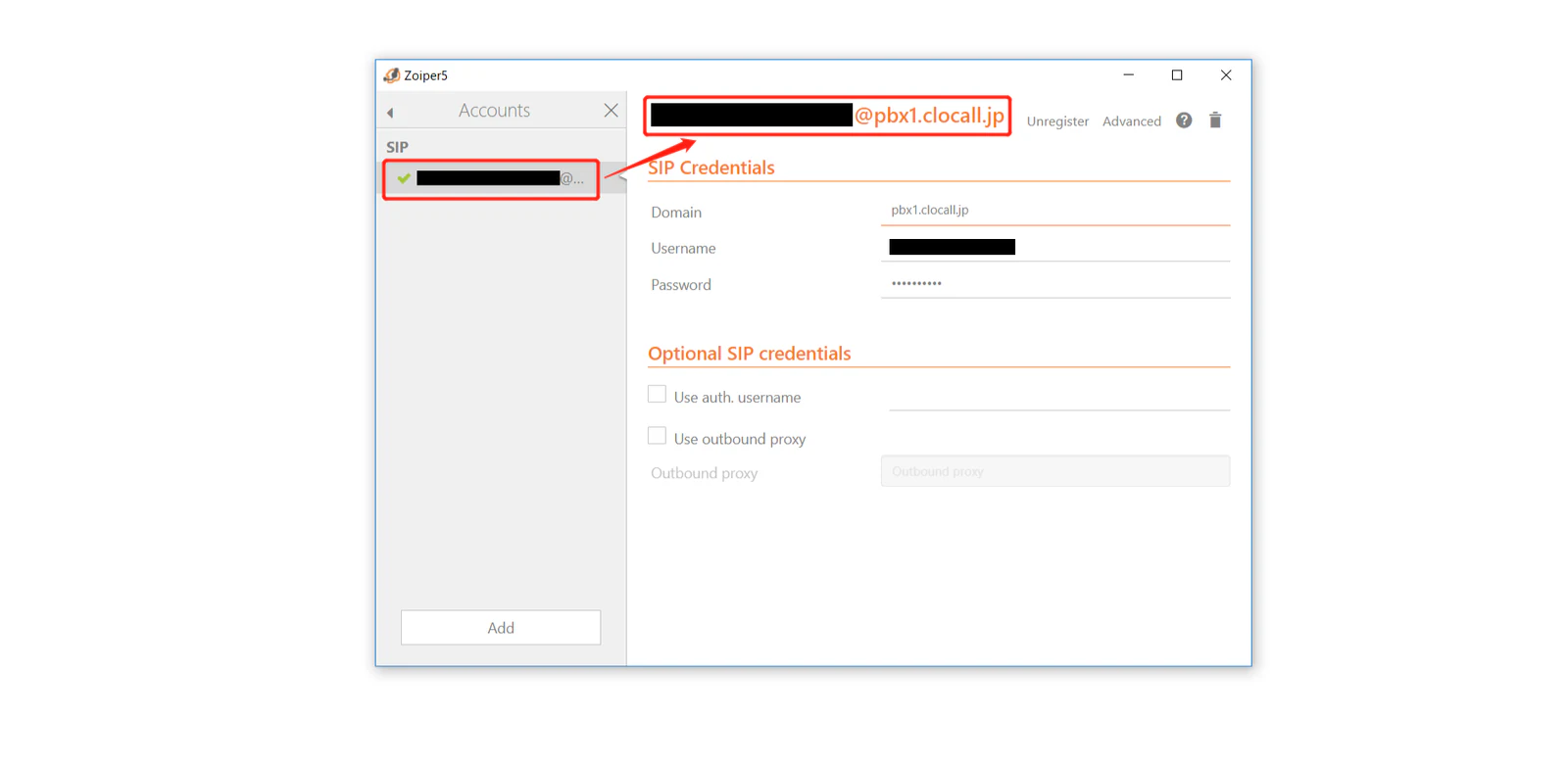Click the back arrow in Accounts panel
The width and height of the screenshot is (1568, 768).
pyautogui.click(x=390, y=113)
